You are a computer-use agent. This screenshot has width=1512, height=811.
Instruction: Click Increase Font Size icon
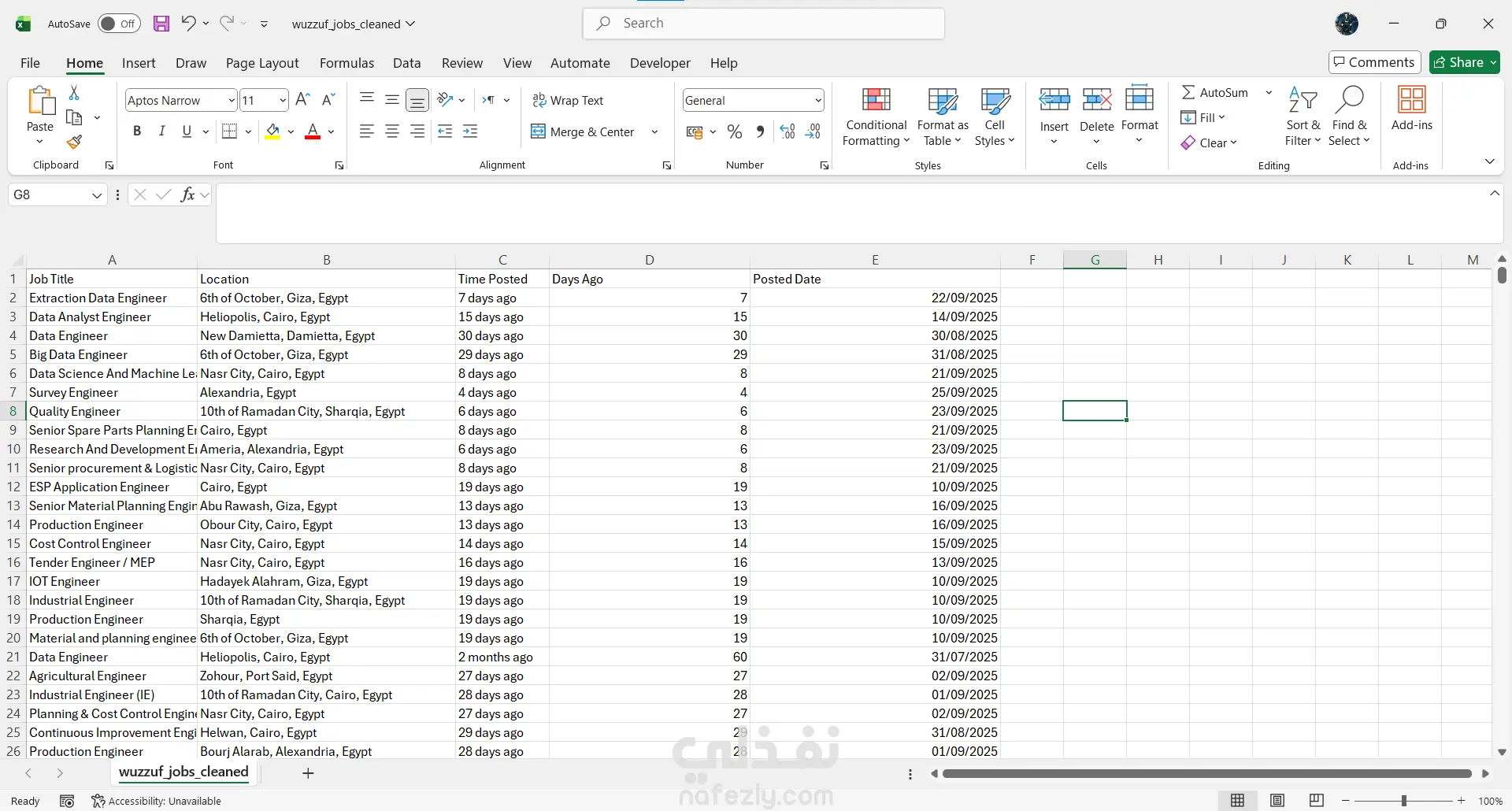pyautogui.click(x=302, y=100)
